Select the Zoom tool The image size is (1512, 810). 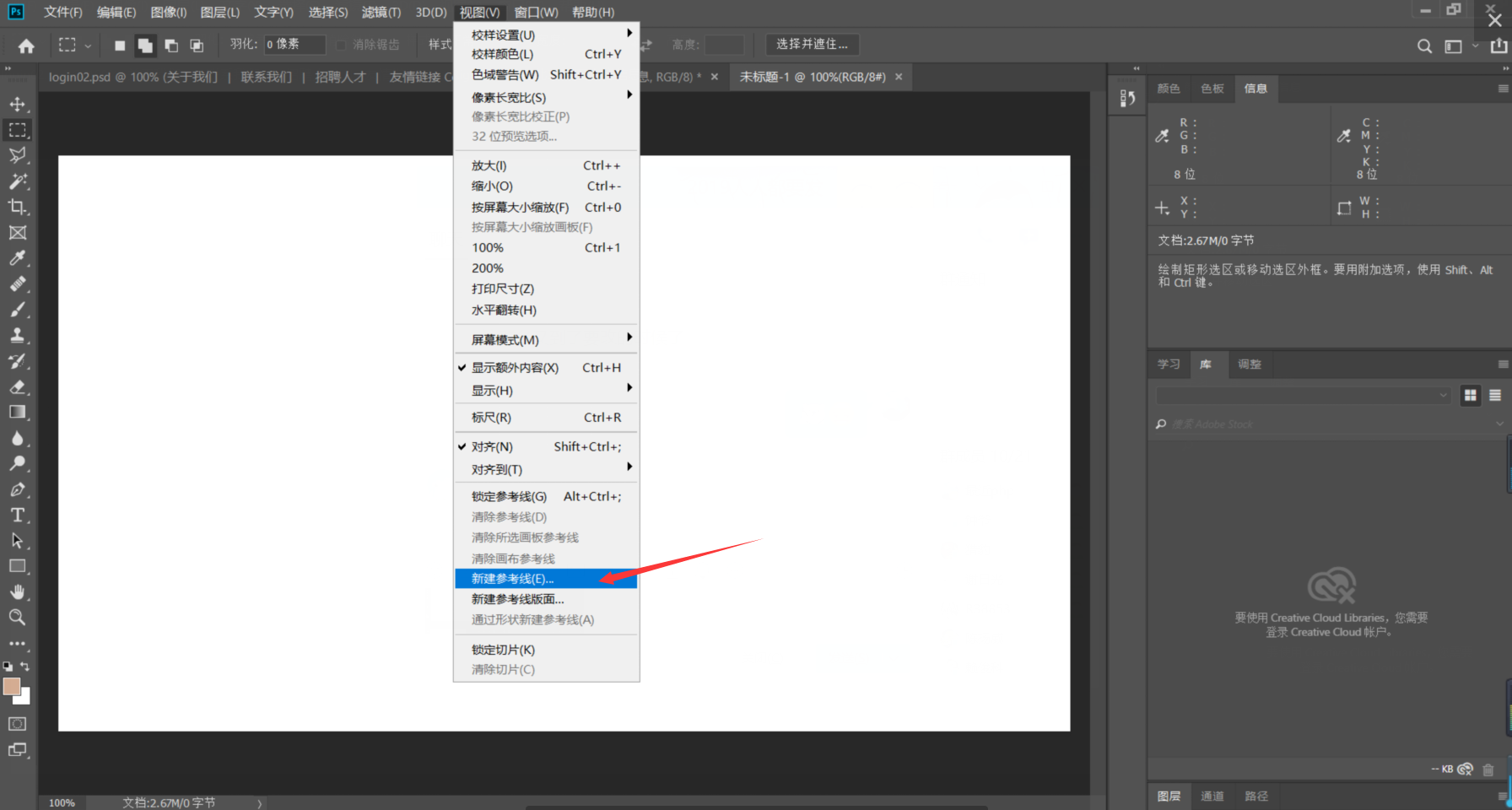17,618
